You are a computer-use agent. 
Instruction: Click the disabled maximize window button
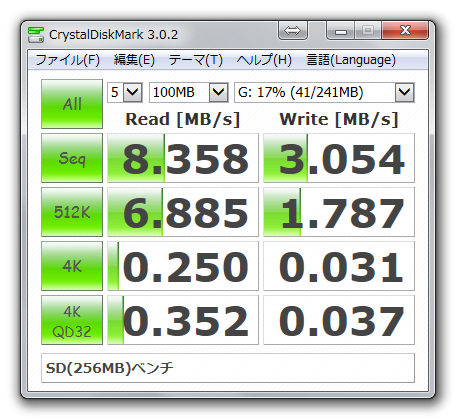click(368, 31)
